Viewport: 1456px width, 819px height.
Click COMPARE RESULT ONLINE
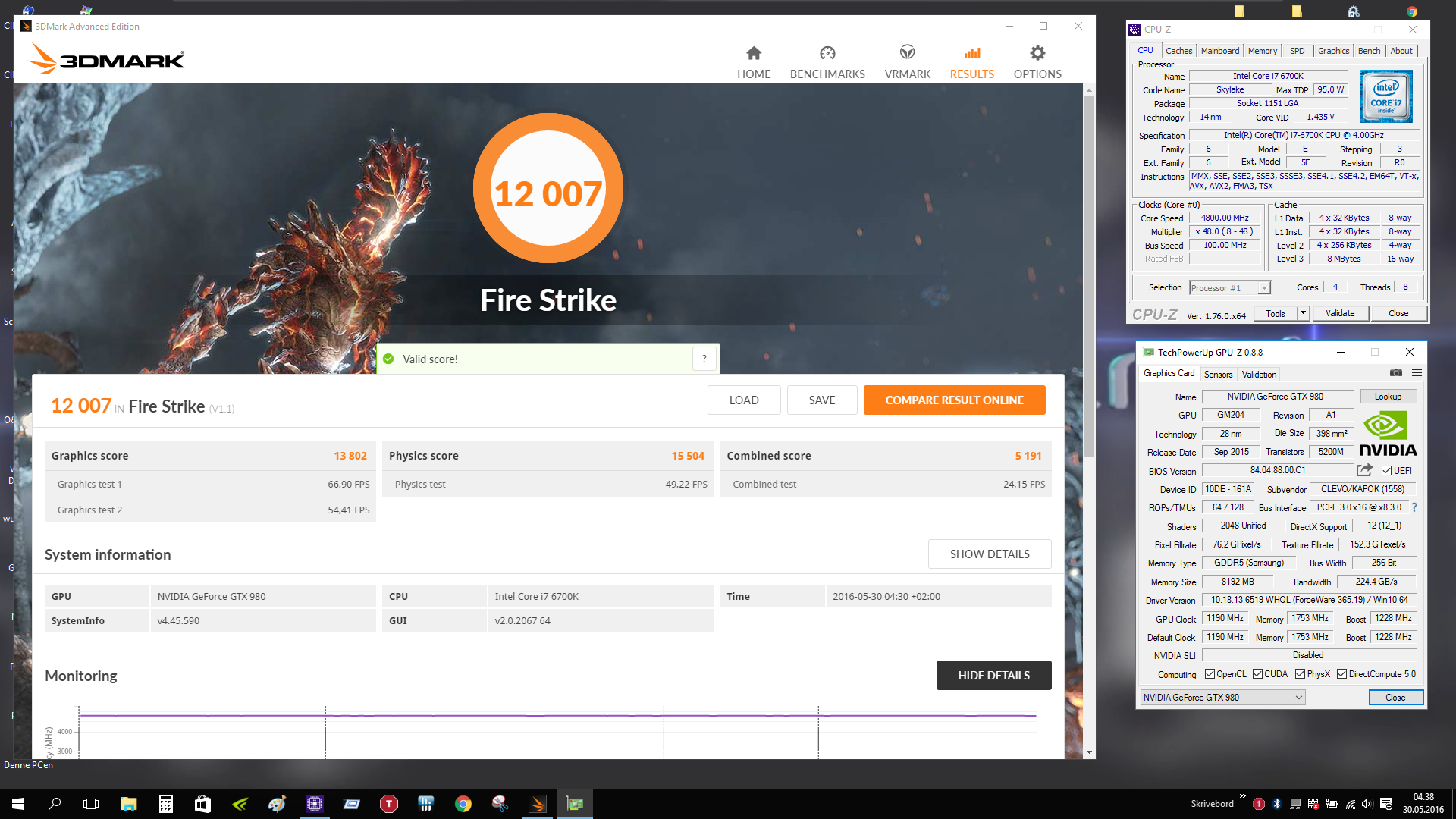pos(954,400)
